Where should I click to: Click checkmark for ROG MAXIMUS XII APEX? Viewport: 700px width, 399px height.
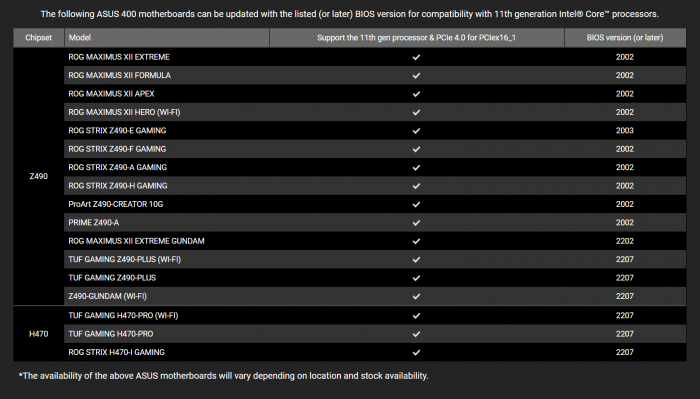click(416, 94)
